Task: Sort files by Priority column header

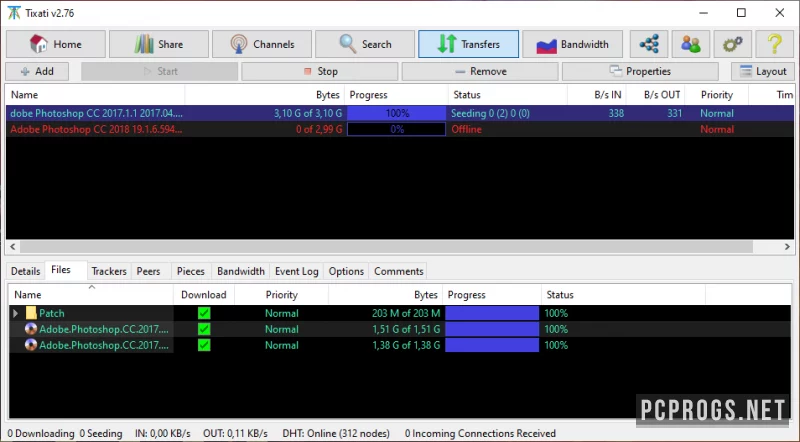Action: coord(281,295)
